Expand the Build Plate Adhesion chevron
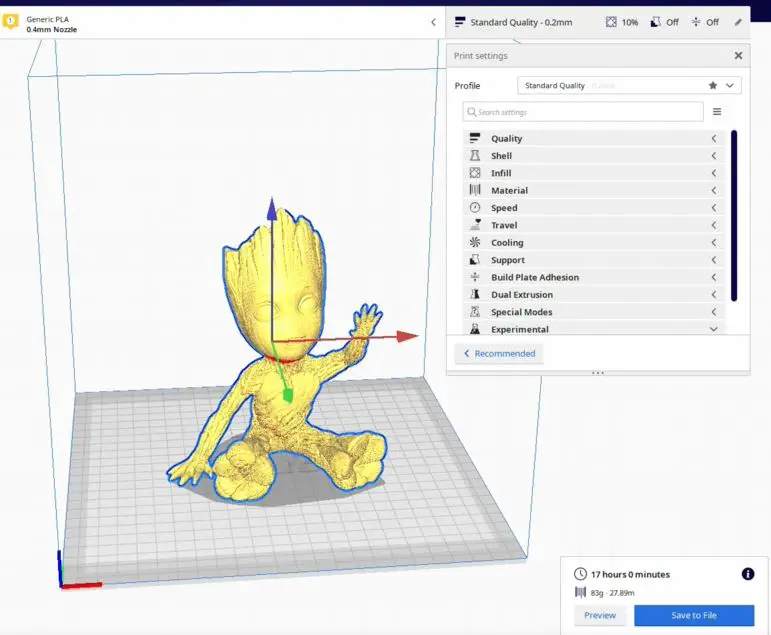This screenshot has height=635, width=771. (x=713, y=277)
